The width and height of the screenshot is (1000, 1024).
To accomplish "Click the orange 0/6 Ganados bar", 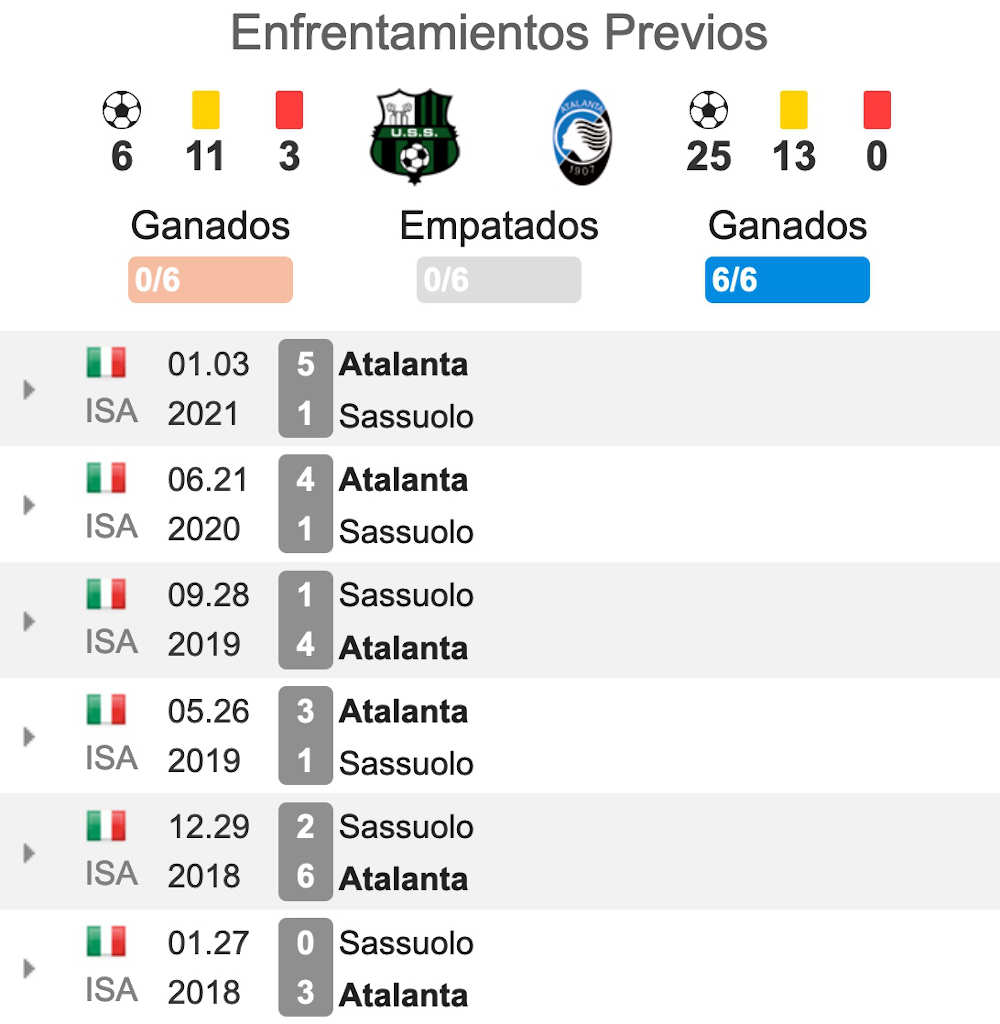I will [210, 280].
